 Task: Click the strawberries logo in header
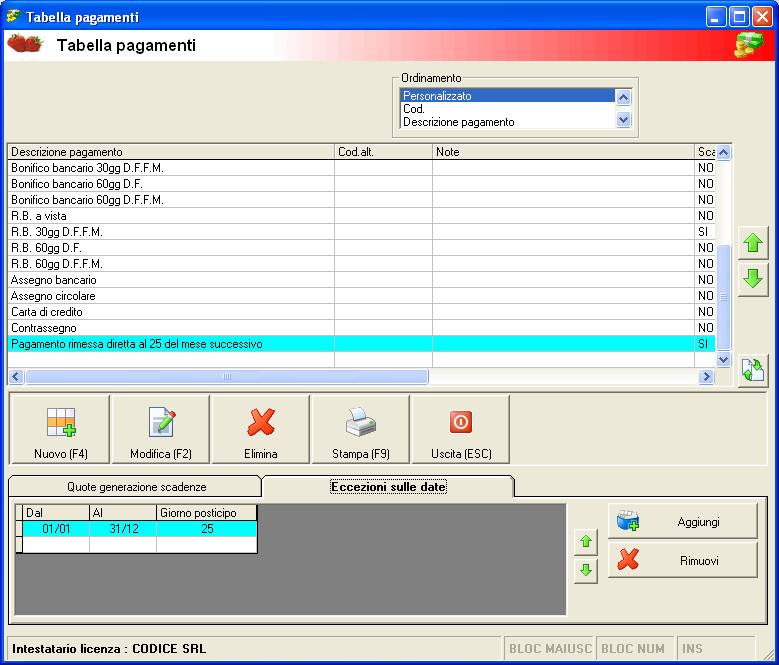pyautogui.click(x=25, y=44)
